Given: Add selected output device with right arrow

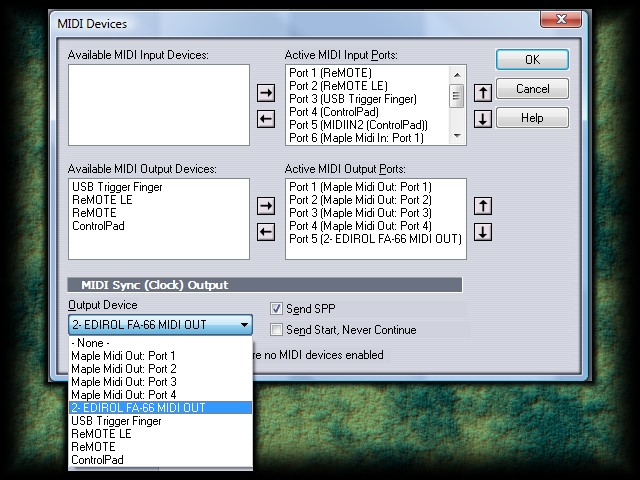Looking at the screenshot, I should click(266, 206).
